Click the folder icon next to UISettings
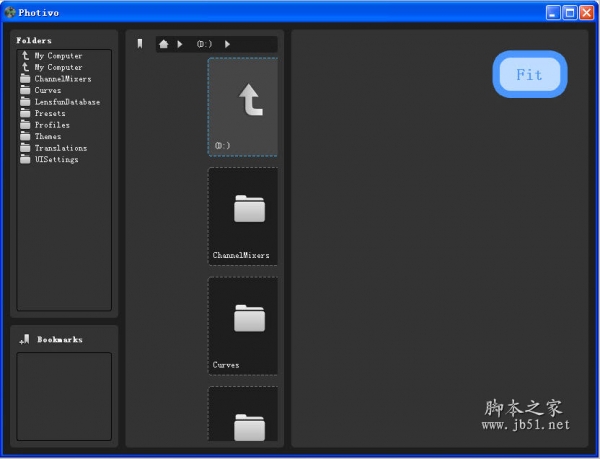The image size is (600, 459). point(25,159)
